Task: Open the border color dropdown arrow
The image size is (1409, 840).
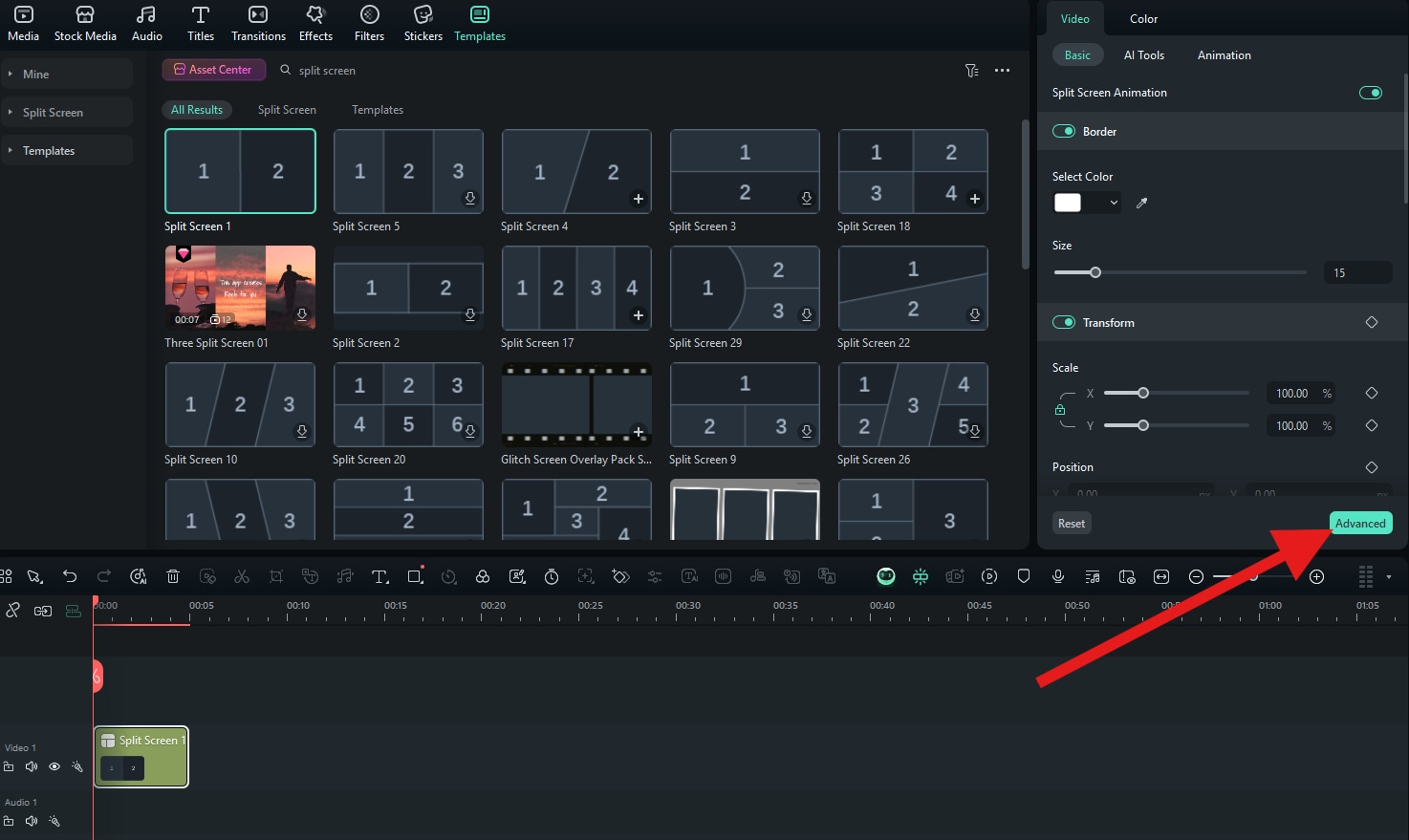Action: 1114,203
